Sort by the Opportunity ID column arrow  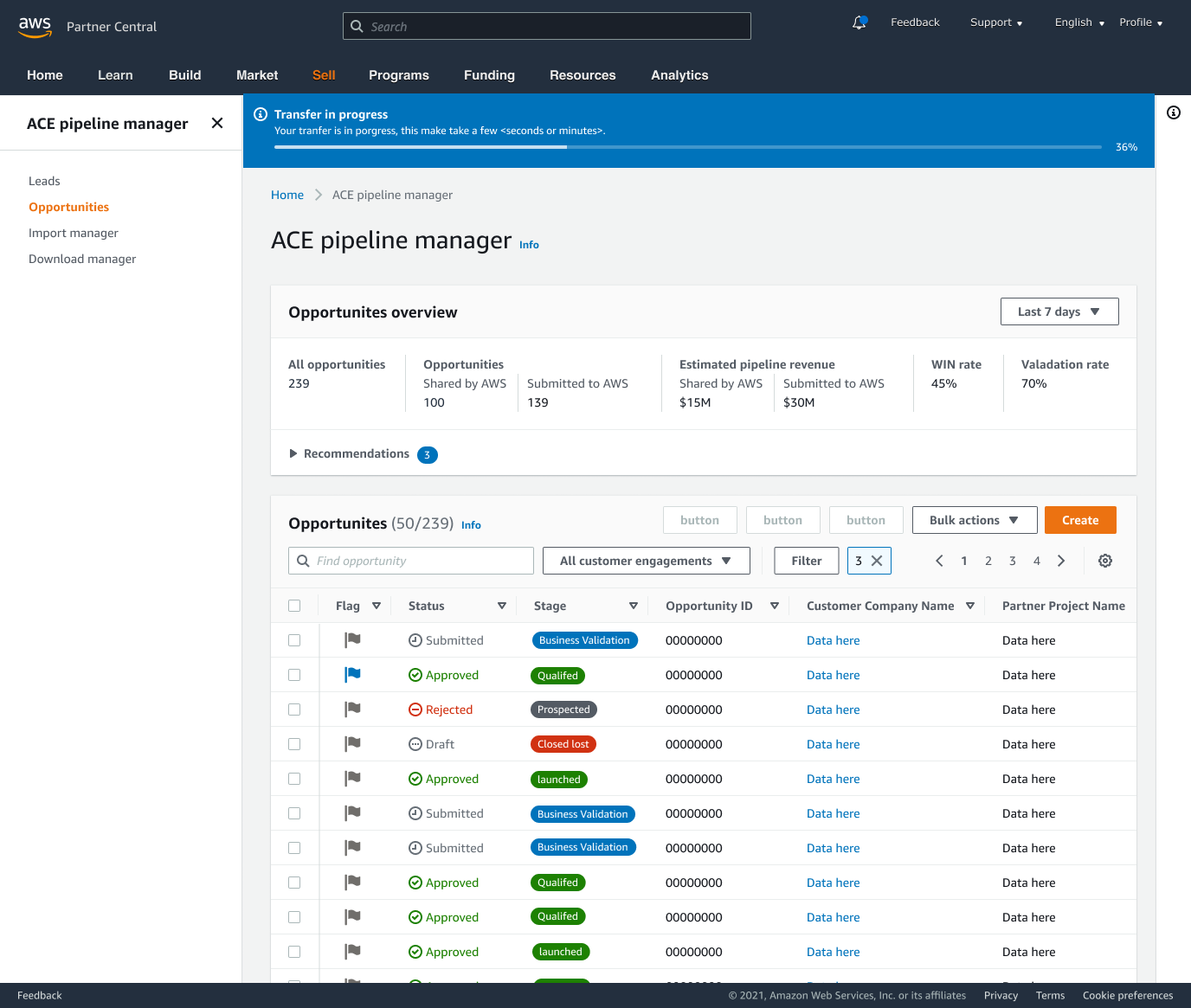point(775,606)
